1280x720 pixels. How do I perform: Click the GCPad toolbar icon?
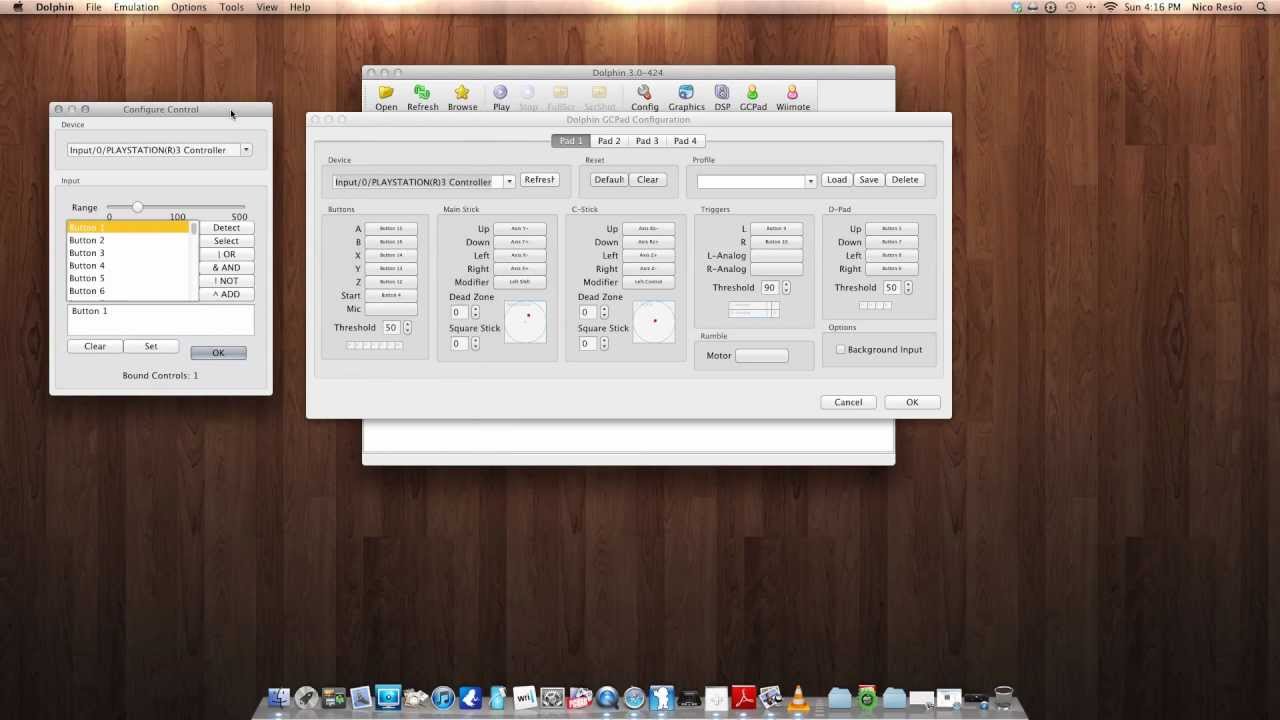pos(753,97)
